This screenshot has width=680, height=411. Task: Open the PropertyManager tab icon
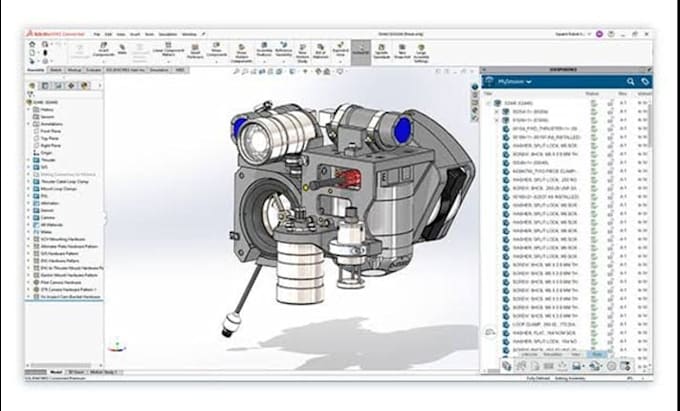45,85
